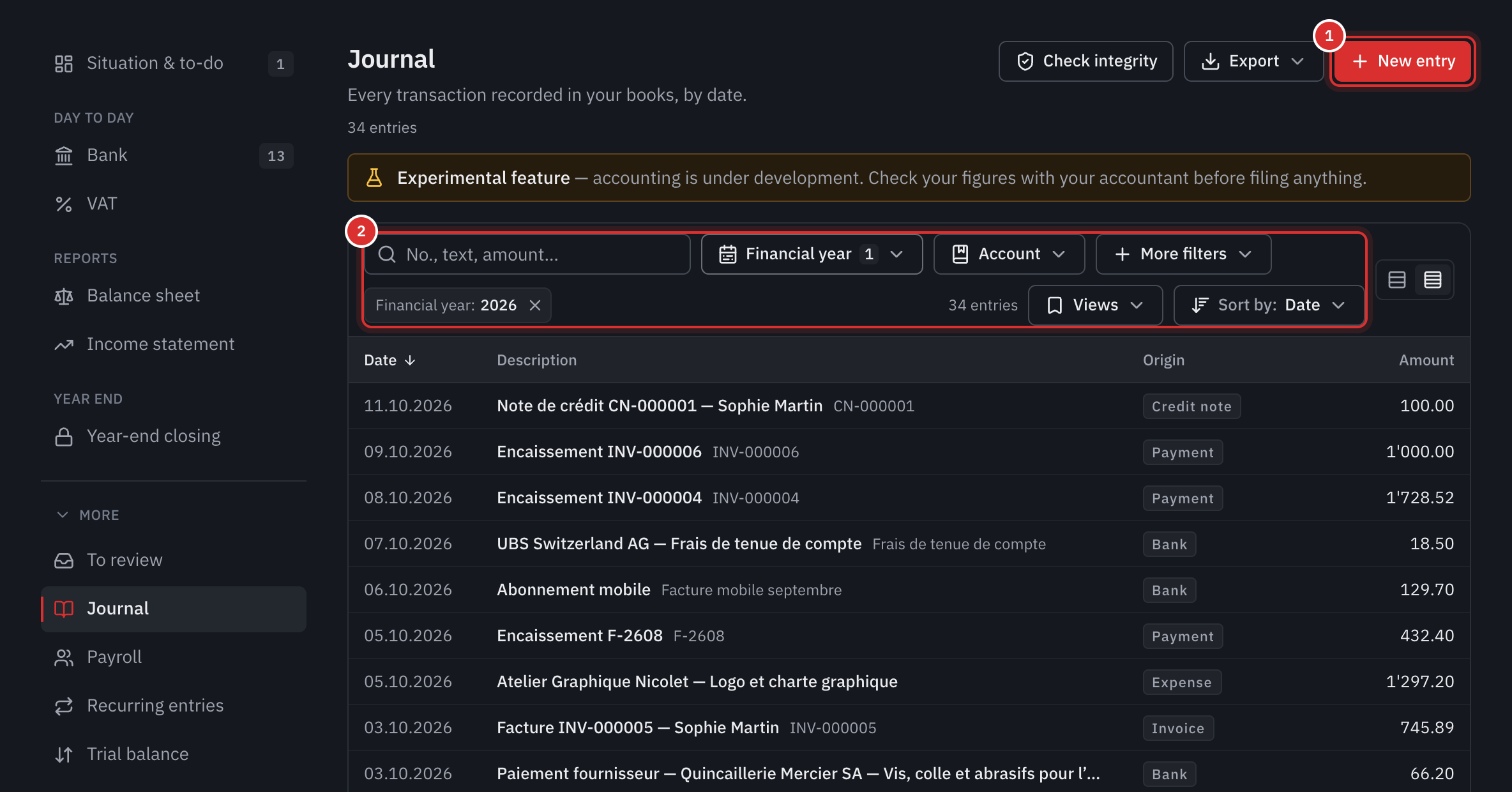Run Check integrity
The height and width of the screenshot is (792, 1512).
point(1085,61)
